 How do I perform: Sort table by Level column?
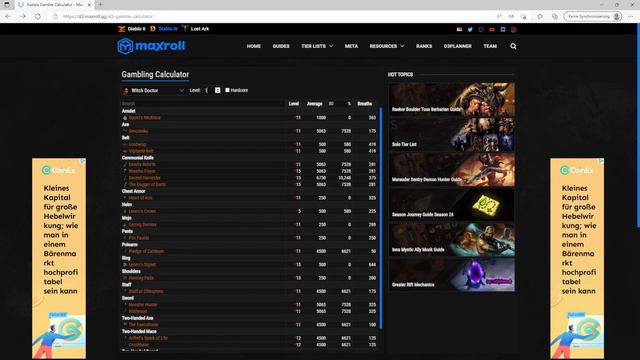(x=293, y=104)
